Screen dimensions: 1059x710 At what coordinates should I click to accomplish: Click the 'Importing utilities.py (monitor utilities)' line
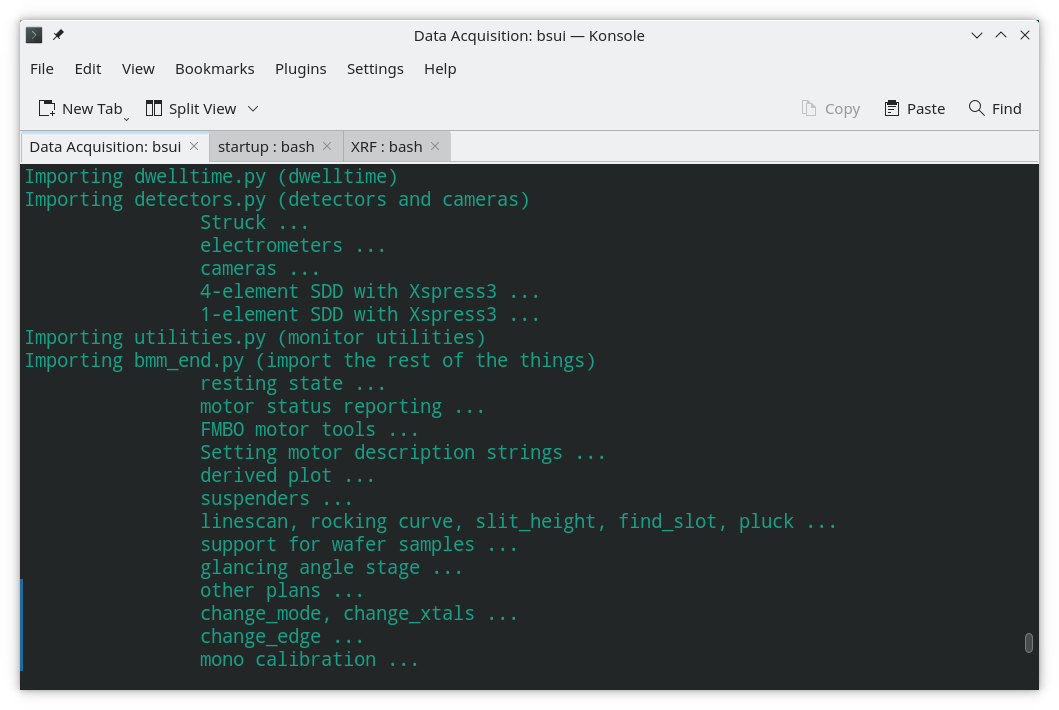click(x=255, y=338)
